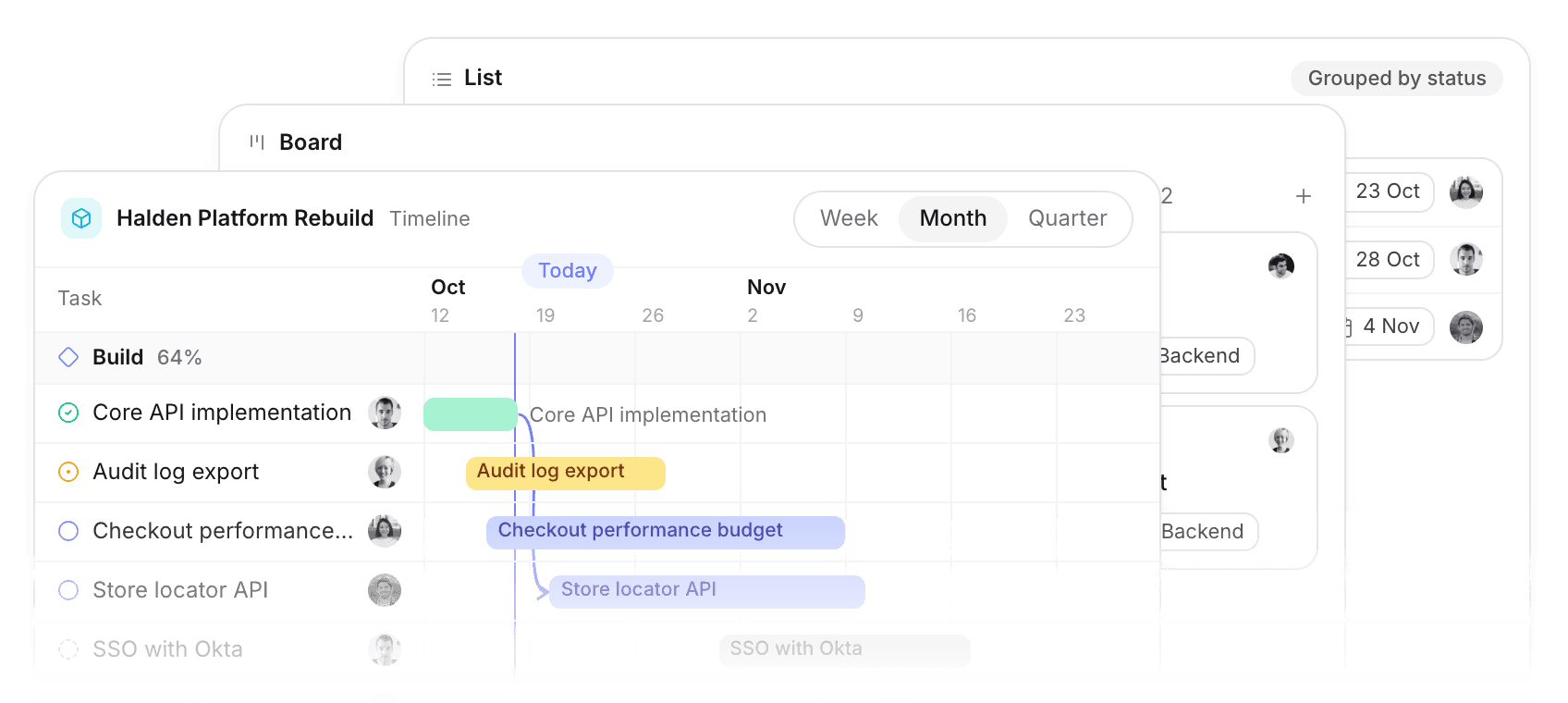Switch timeline to Quarter view
Image resolution: width=1568 pixels, height=703 pixels.
coord(1068,218)
